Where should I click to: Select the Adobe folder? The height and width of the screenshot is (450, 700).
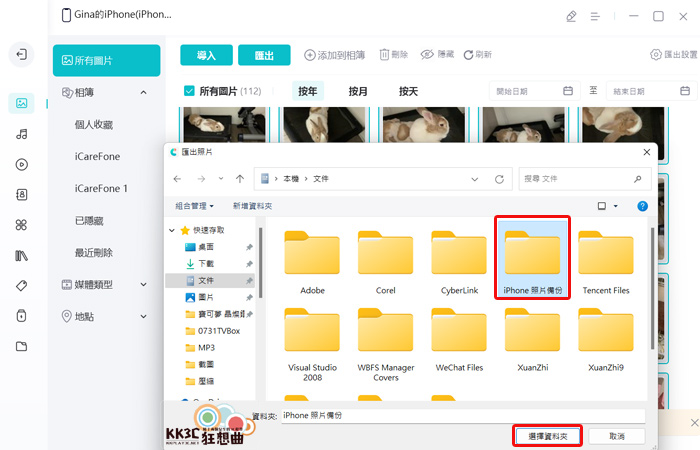pos(312,262)
